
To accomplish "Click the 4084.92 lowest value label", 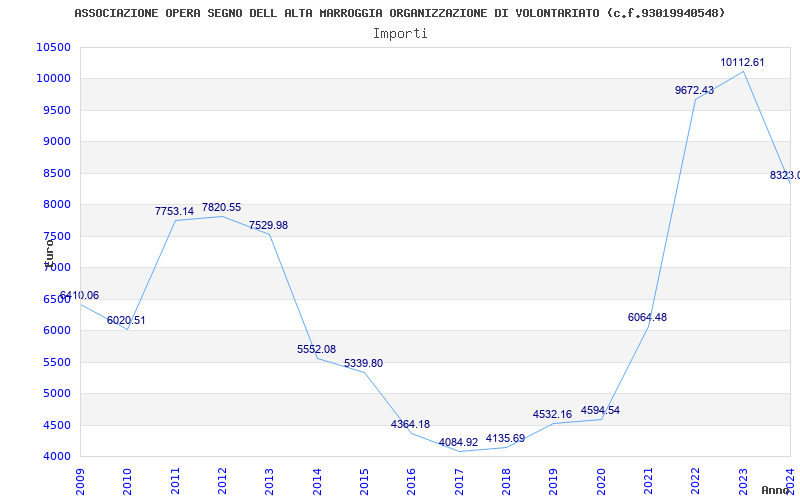I will (x=458, y=442).
